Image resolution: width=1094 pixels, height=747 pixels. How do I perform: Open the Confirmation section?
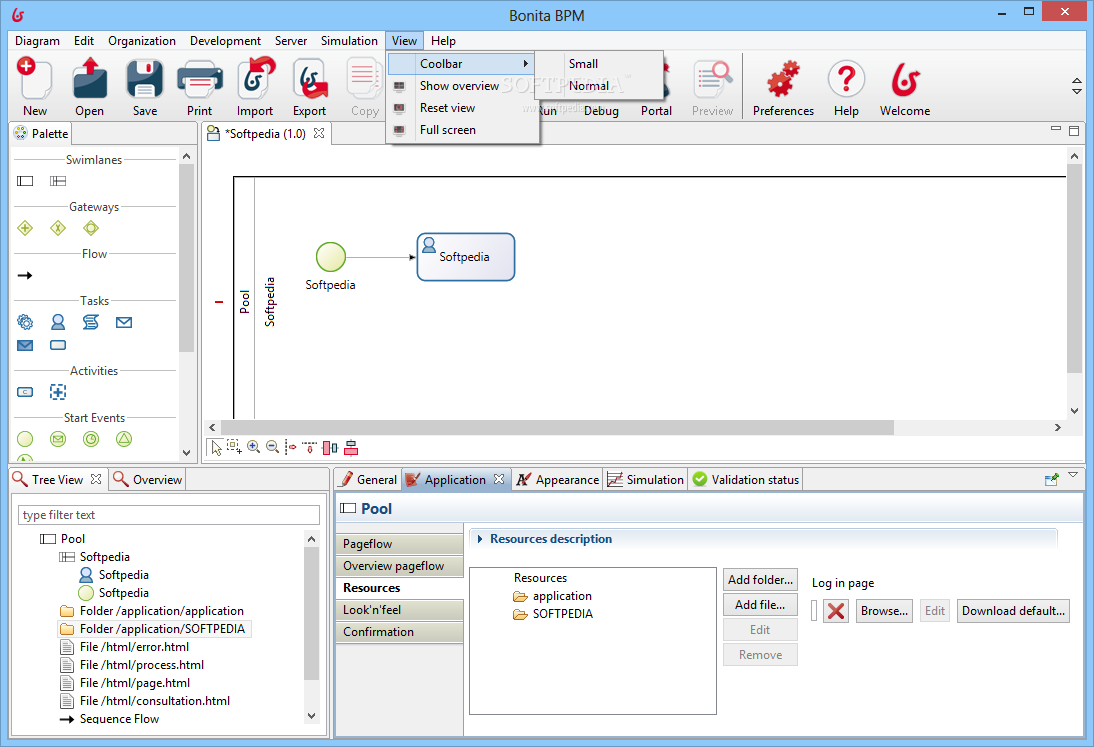(400, 632)
